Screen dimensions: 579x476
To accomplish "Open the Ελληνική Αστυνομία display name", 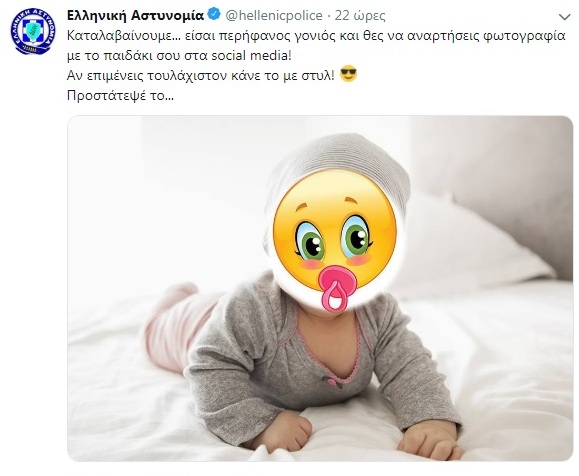I will click(x=135, y=15).
